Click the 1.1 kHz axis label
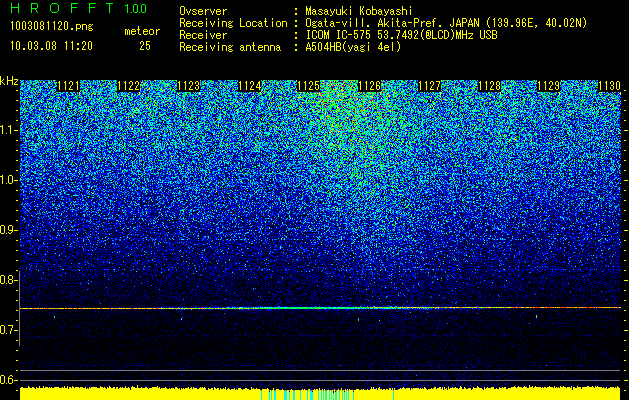 [8, 130]
